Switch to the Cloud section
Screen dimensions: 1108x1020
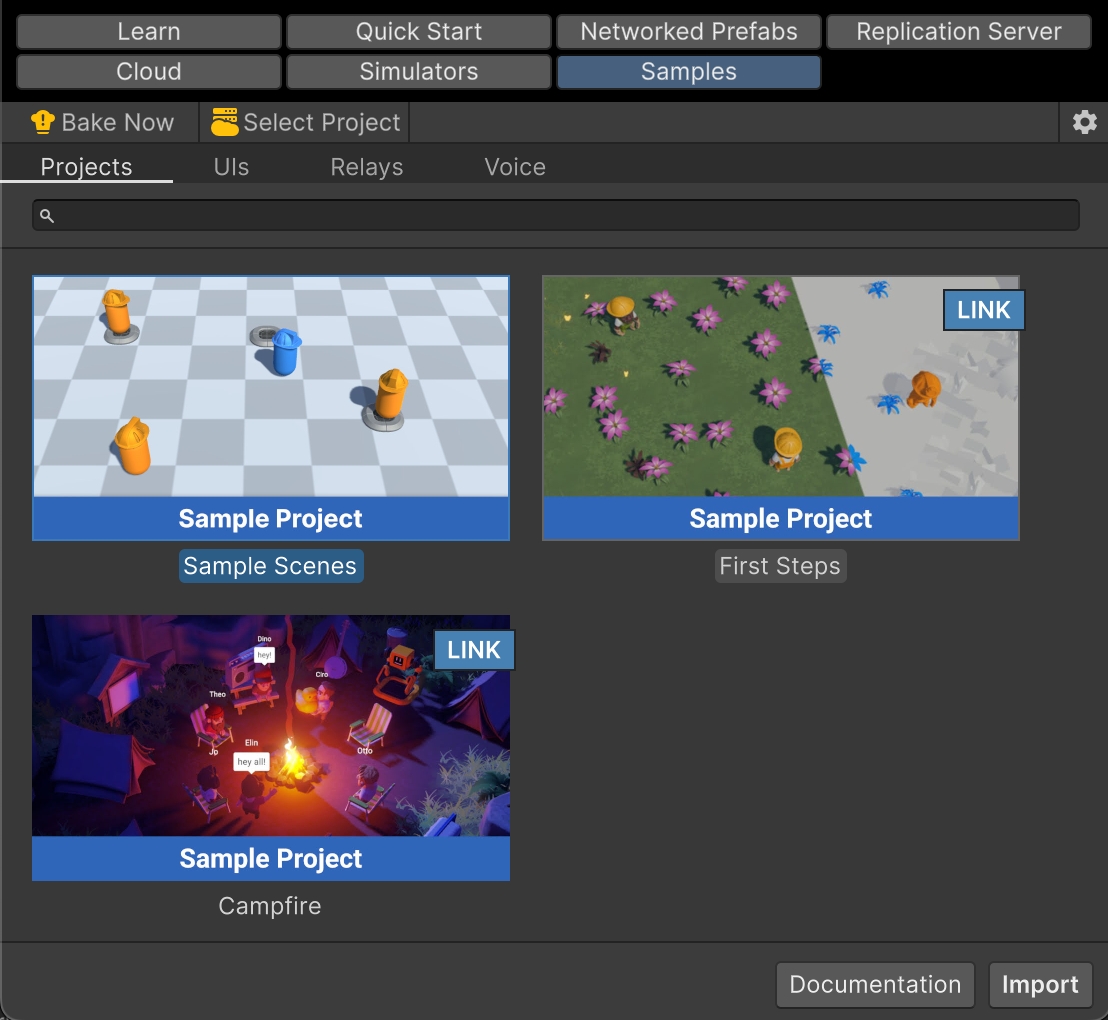click(x=149, y=72)
